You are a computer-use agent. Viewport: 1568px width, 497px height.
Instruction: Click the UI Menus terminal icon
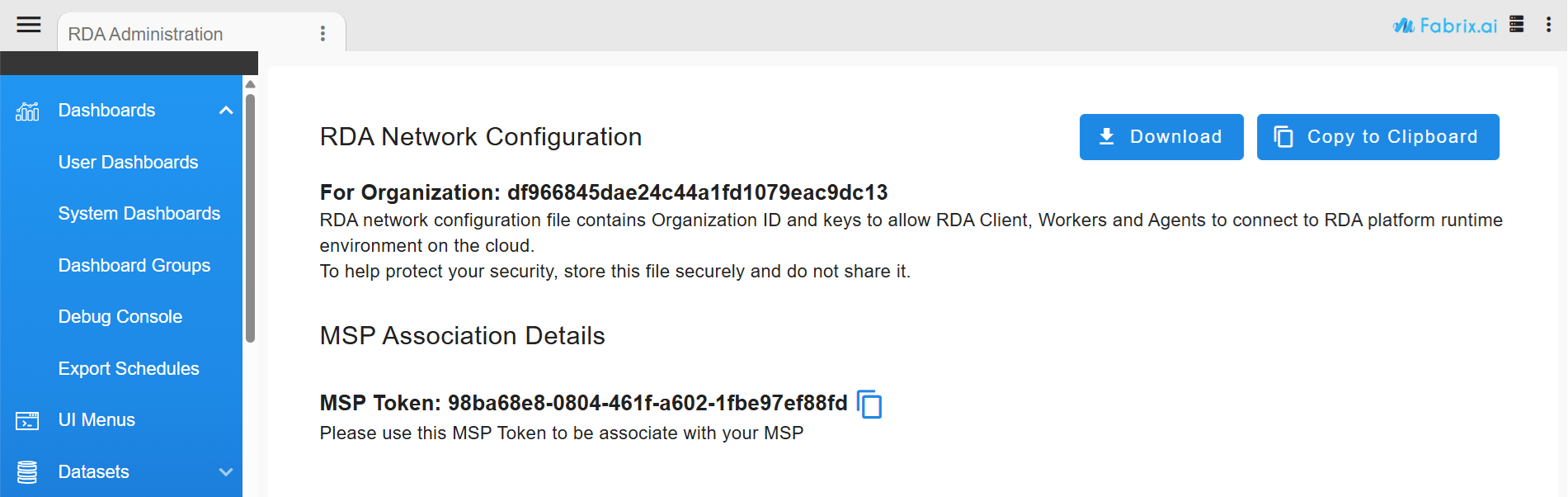(27, 421)
